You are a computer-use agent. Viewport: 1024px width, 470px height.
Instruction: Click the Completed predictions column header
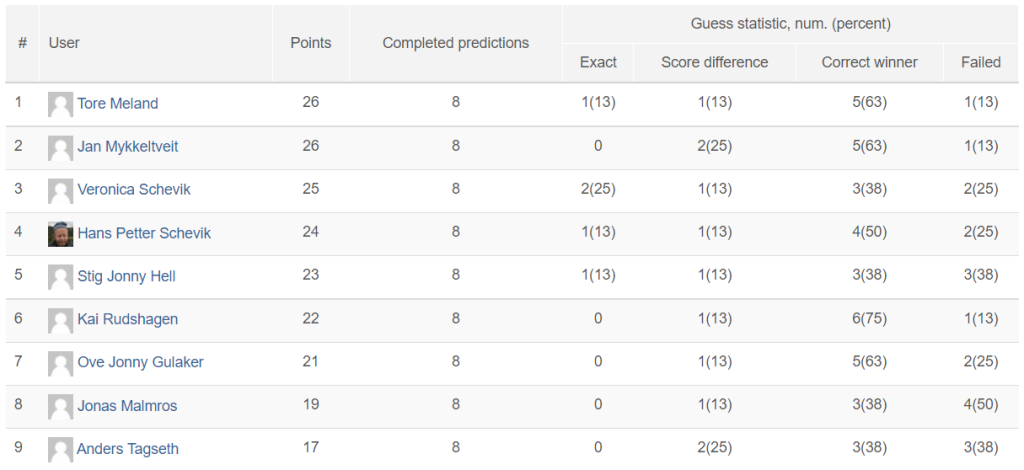456,43
